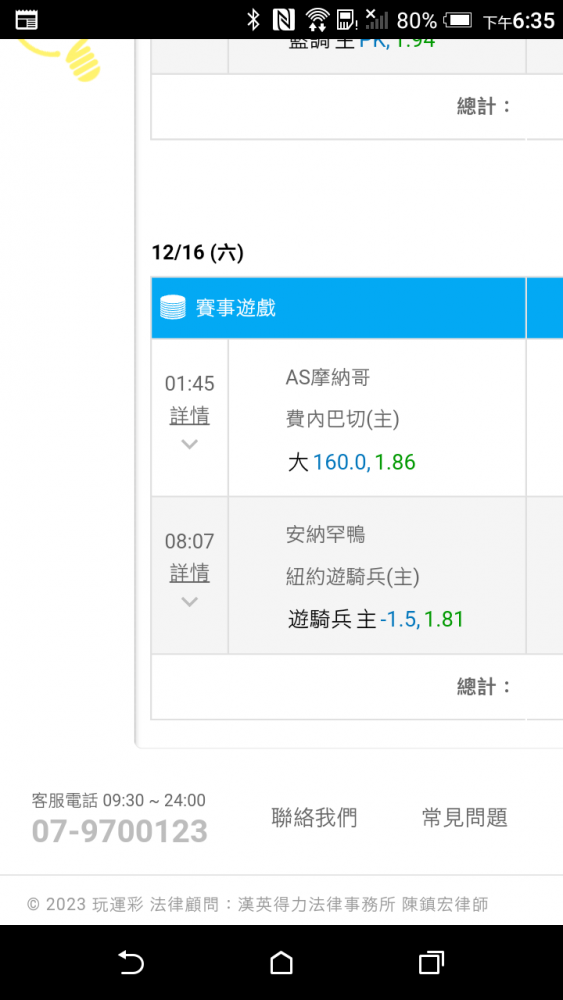Tap the Android home navigation icon
Viewport: 563px width, 1000px height.
[281, 962]
